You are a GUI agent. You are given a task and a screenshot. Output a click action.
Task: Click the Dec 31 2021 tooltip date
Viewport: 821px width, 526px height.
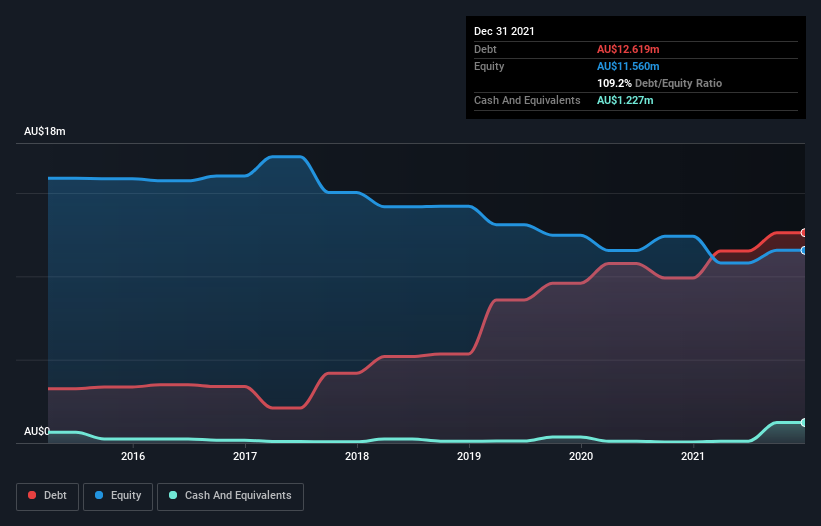pos(504,31)
